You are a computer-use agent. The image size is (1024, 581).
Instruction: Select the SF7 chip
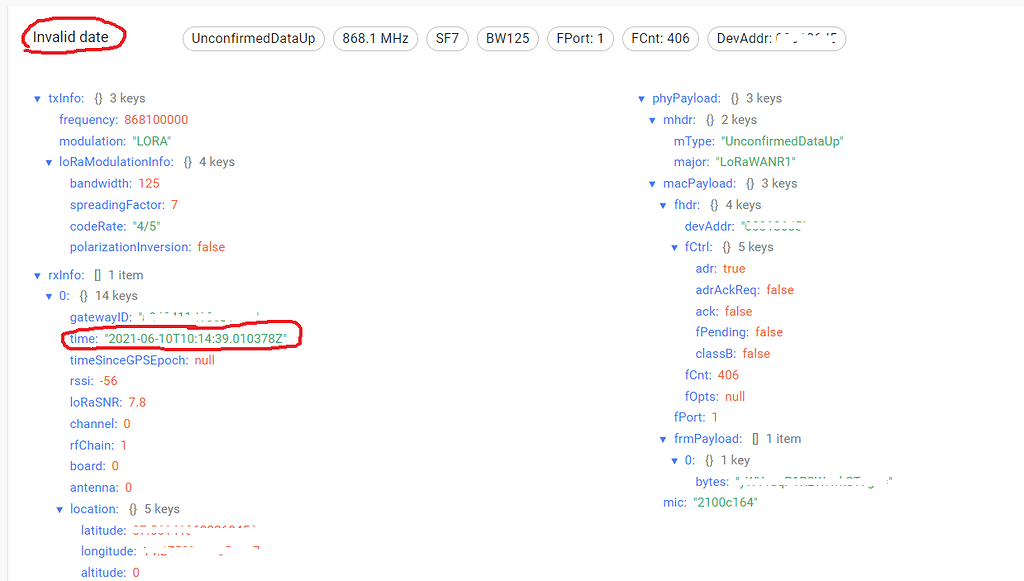pos(446,39)
